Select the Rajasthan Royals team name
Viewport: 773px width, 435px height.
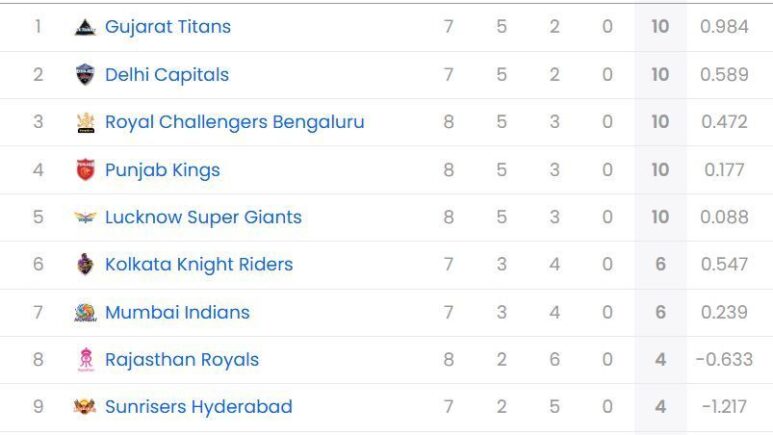tap(182, 360)
